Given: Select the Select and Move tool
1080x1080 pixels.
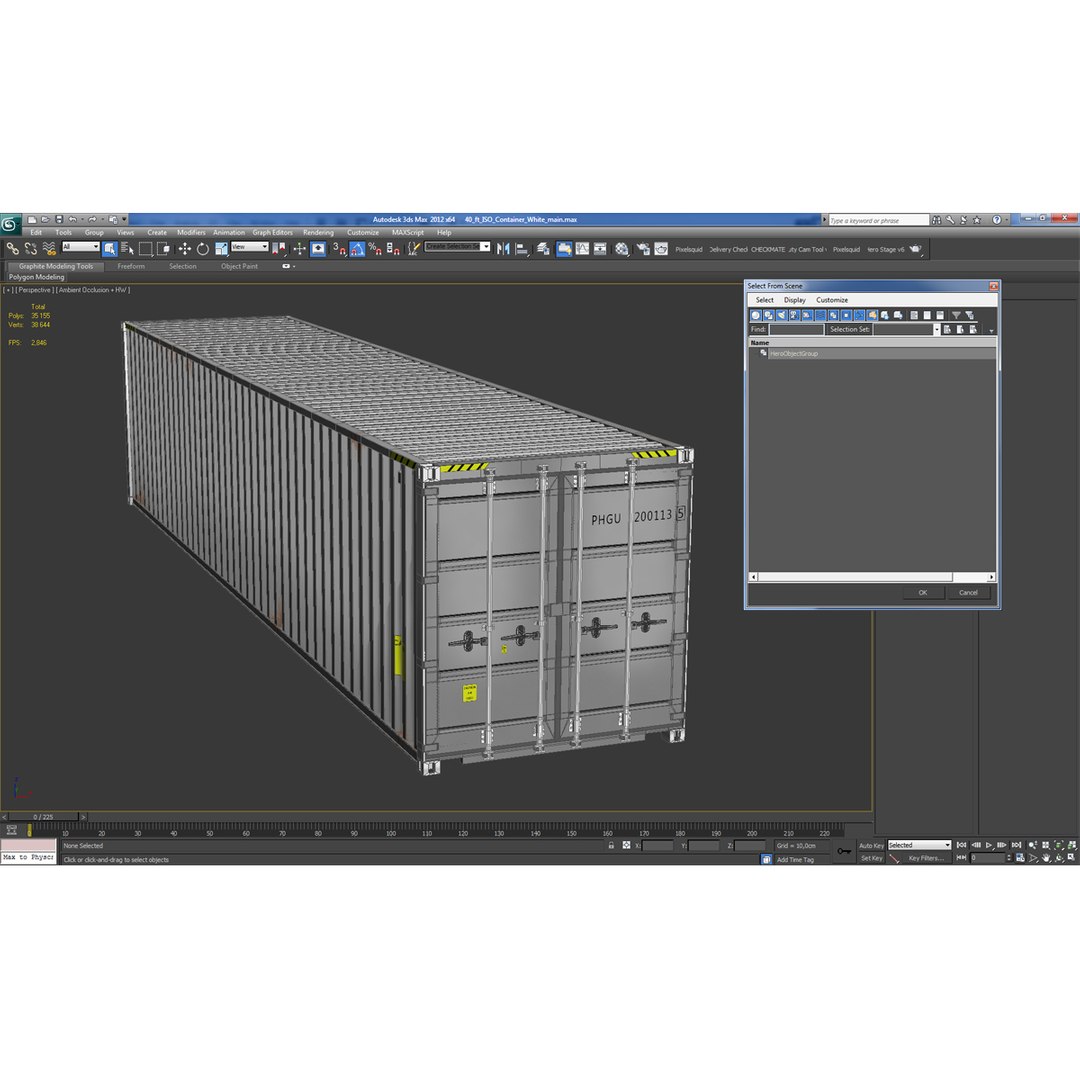Looking at the screenshot, I should pyautogui.click(x=185, y=249).
